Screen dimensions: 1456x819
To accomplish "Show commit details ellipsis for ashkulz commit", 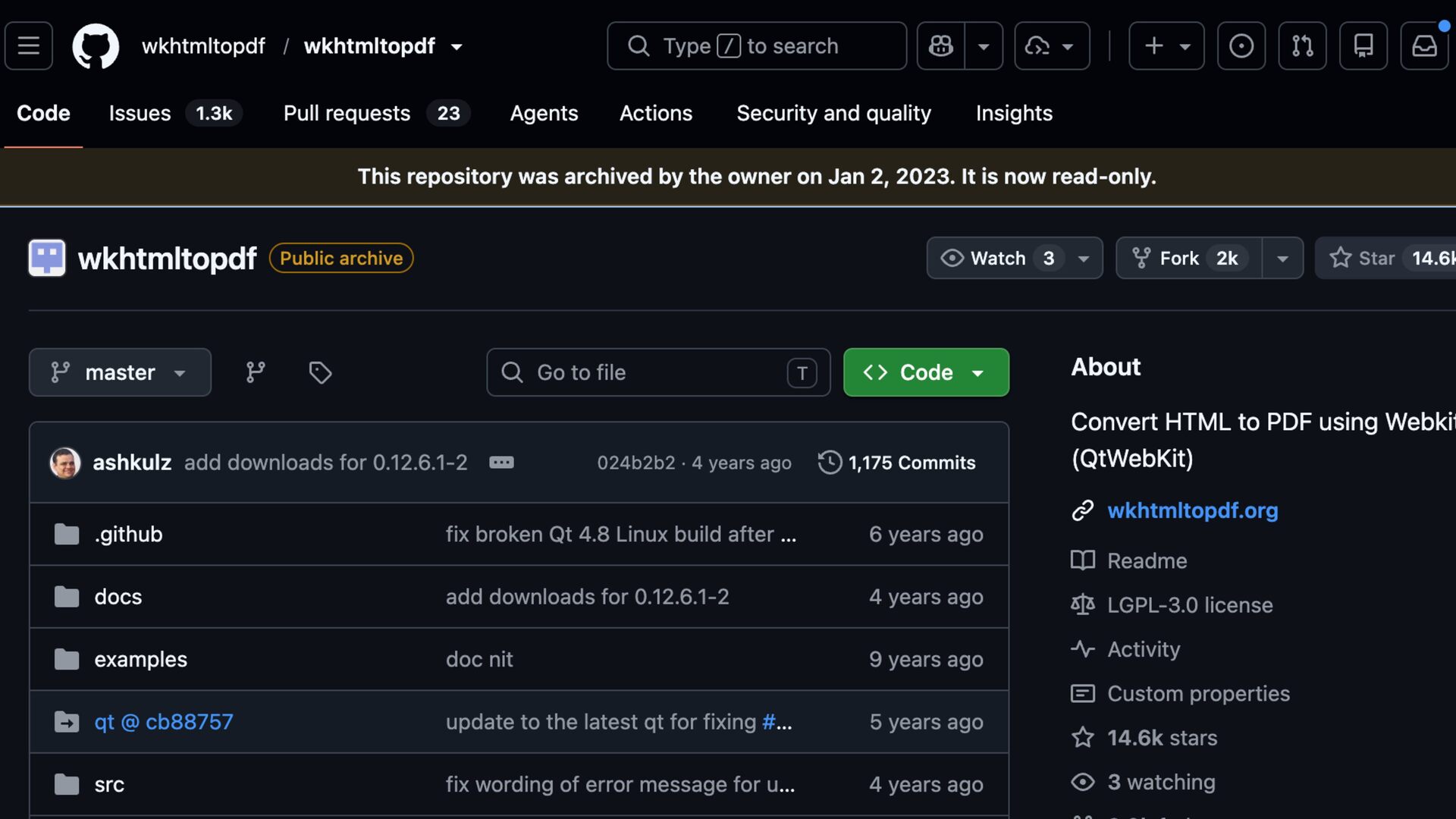I will point(501,463).
